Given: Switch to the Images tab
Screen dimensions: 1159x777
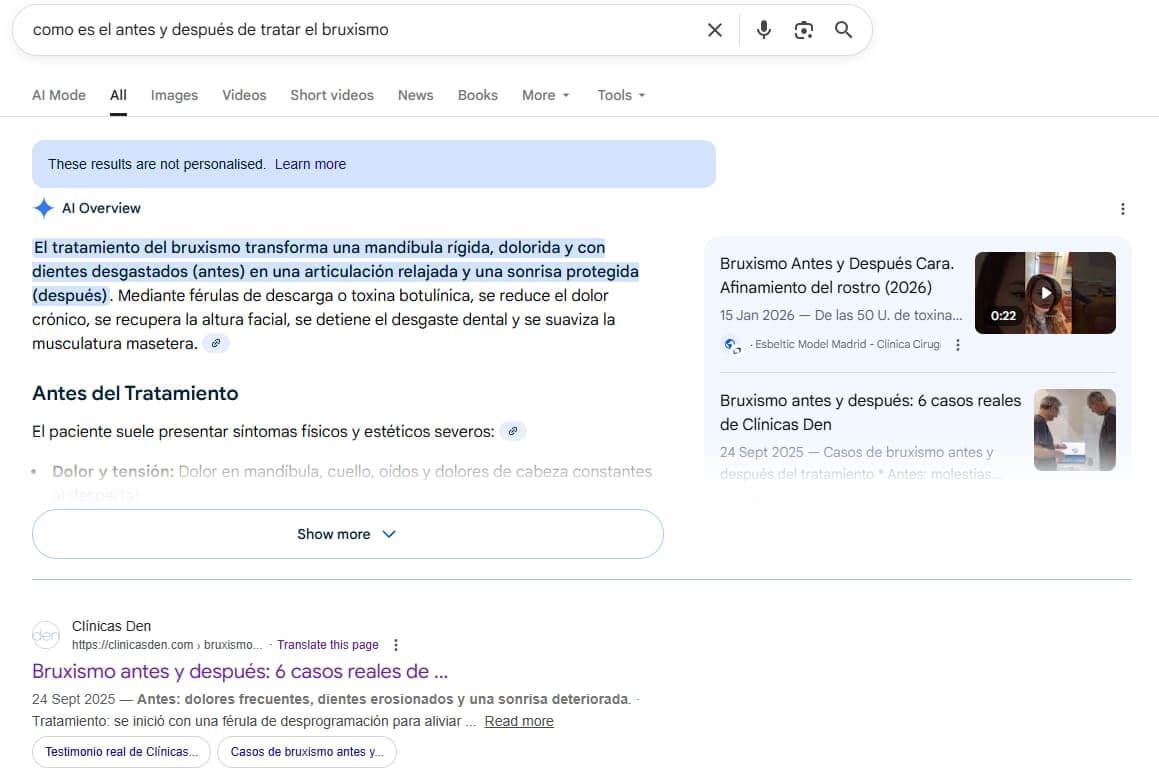Looking at the screenshot, I should pyautogui.click(x=174, y=94).
